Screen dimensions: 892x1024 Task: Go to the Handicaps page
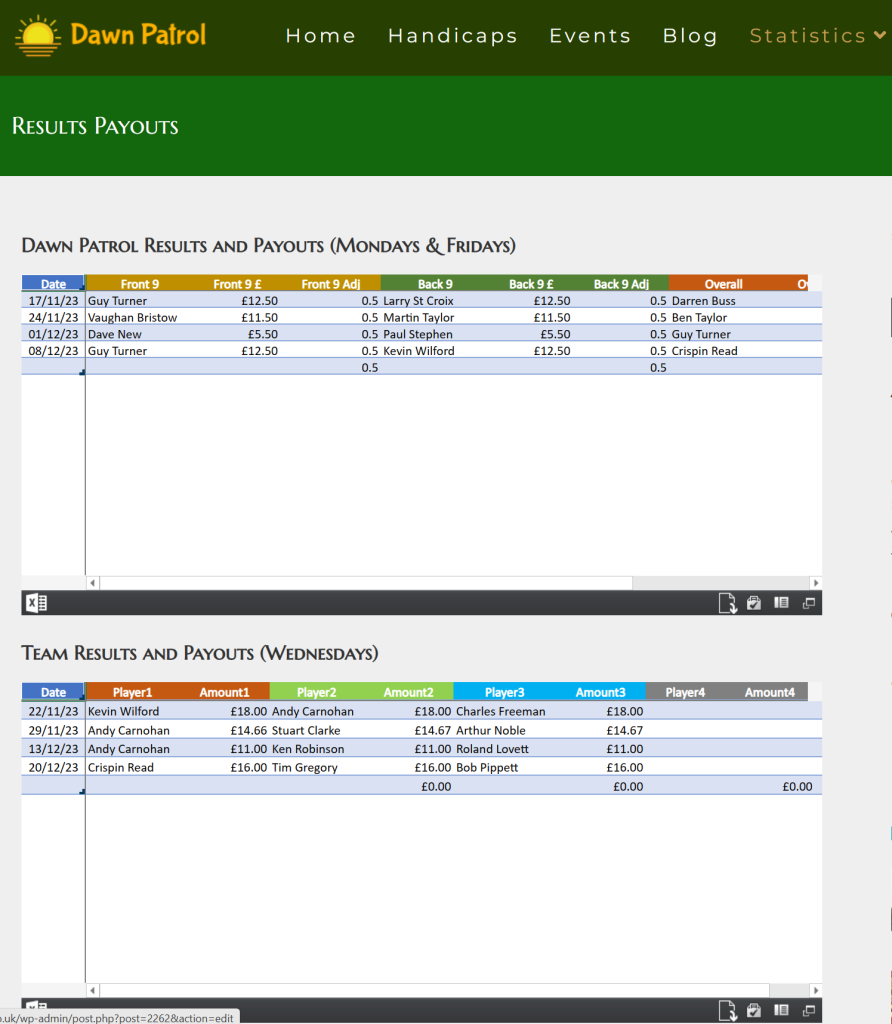click(x=452, y=36)
